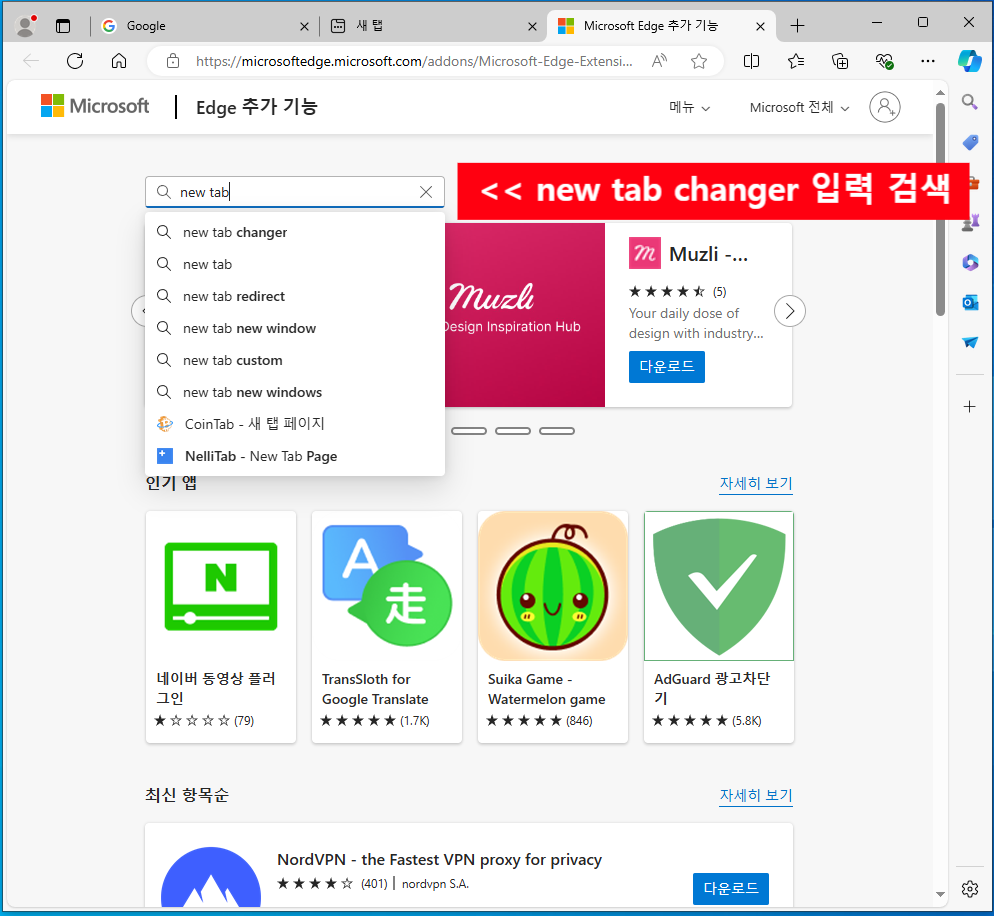Screen dimensions: 994x916
Task: Close the Google tab
Action: tap(304, 26)
